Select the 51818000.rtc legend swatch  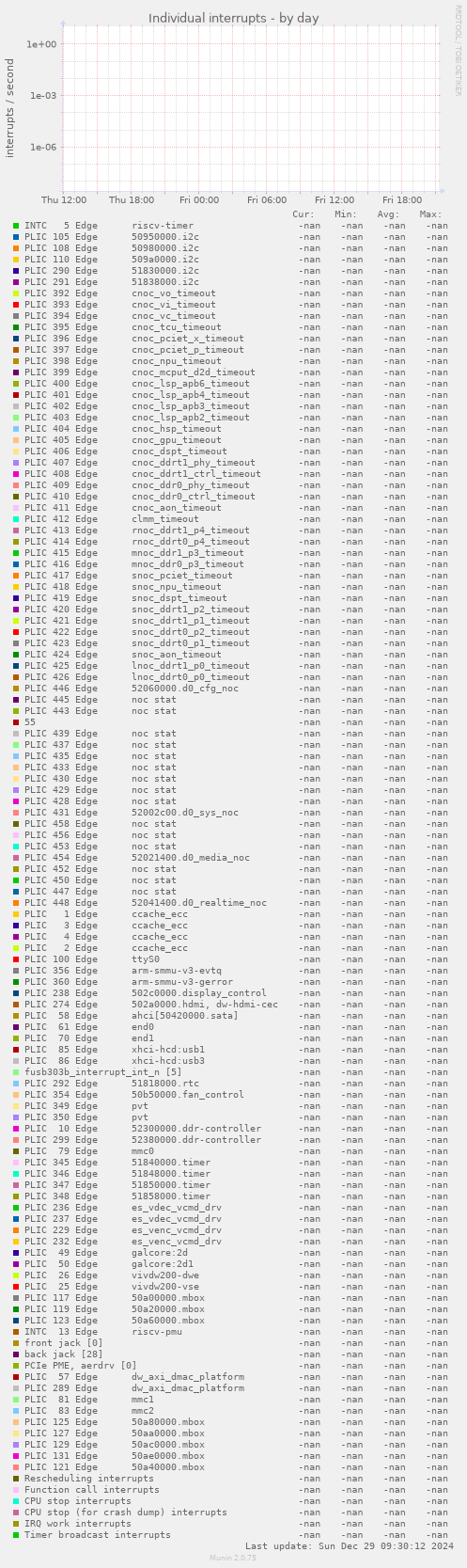coord(16,1084)
